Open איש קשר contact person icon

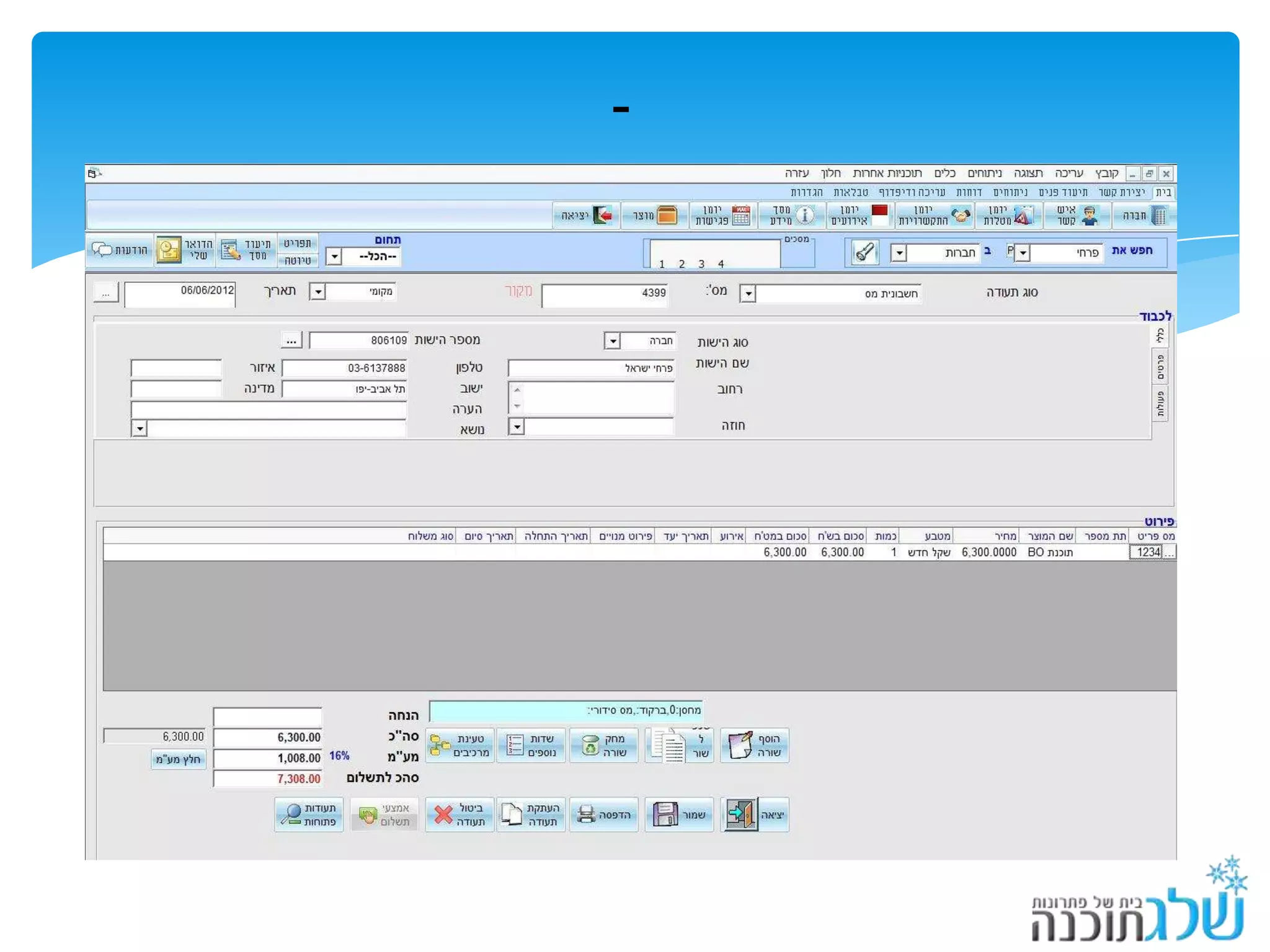click(x=1077, y=216)
